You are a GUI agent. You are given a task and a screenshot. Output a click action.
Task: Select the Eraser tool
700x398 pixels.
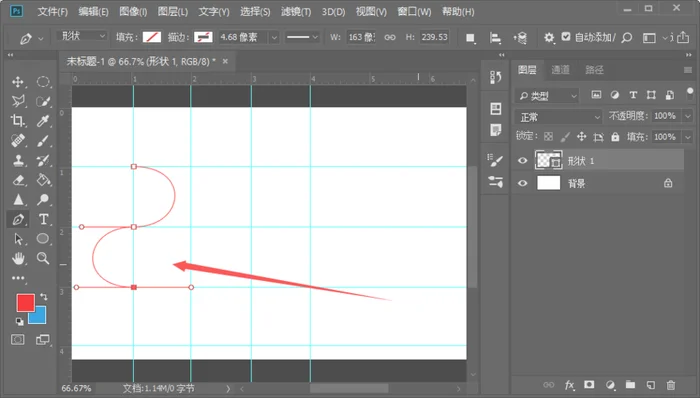(x=18, y=180)
